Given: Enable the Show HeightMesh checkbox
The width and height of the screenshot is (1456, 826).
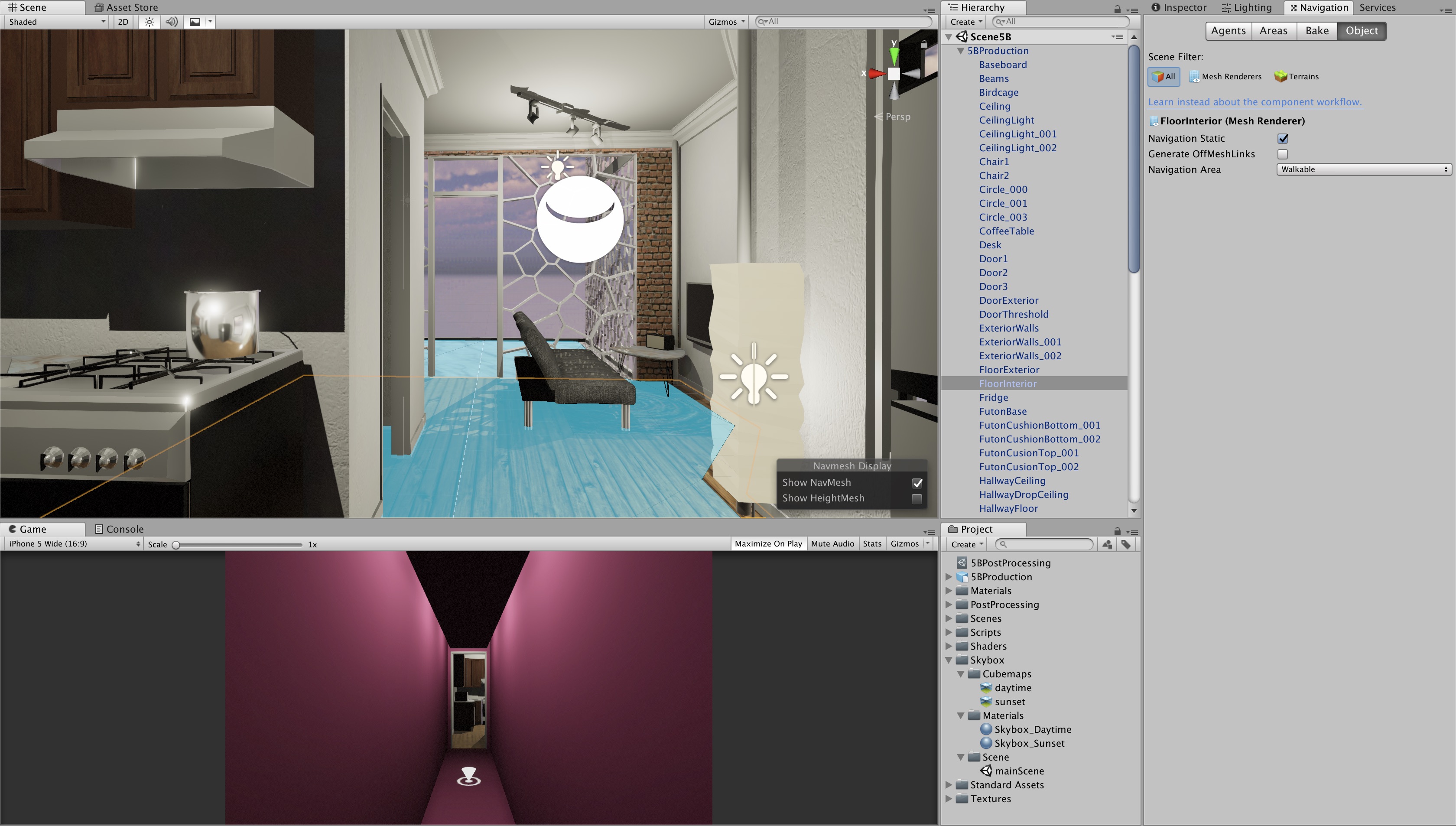Looking at the screenshot, I should coord(916,499).
